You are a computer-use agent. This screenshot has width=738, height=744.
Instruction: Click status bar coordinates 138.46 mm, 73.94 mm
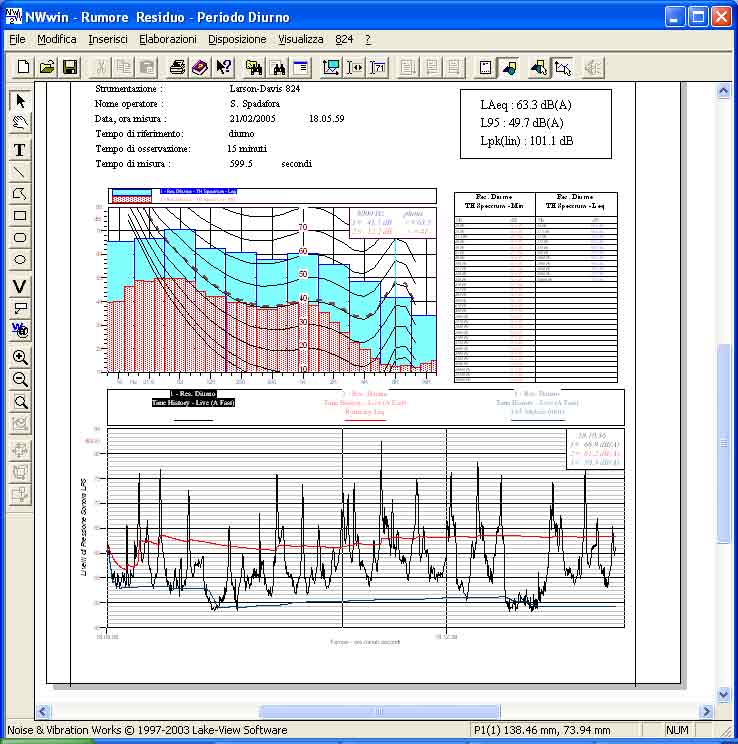point(556,730)
